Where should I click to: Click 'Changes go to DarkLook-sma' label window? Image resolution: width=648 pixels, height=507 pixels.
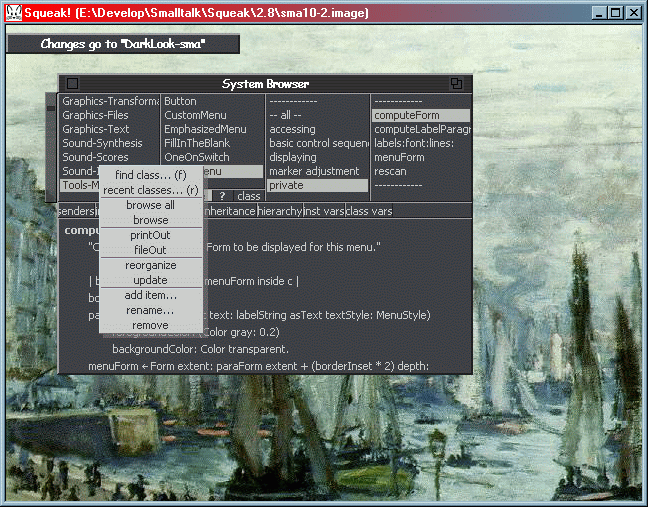tap(123, 44)
